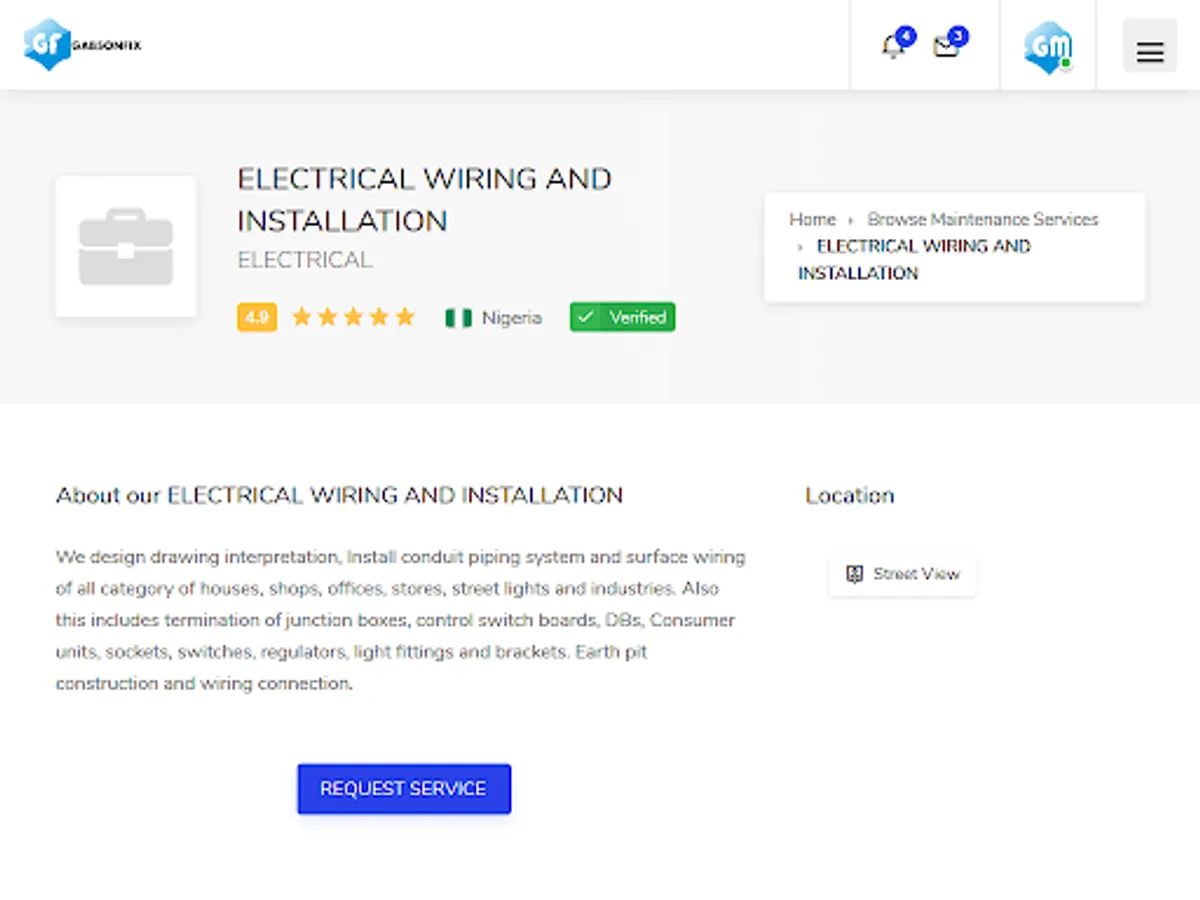Go to the Home breadcrumb link

tap(812, 219)
